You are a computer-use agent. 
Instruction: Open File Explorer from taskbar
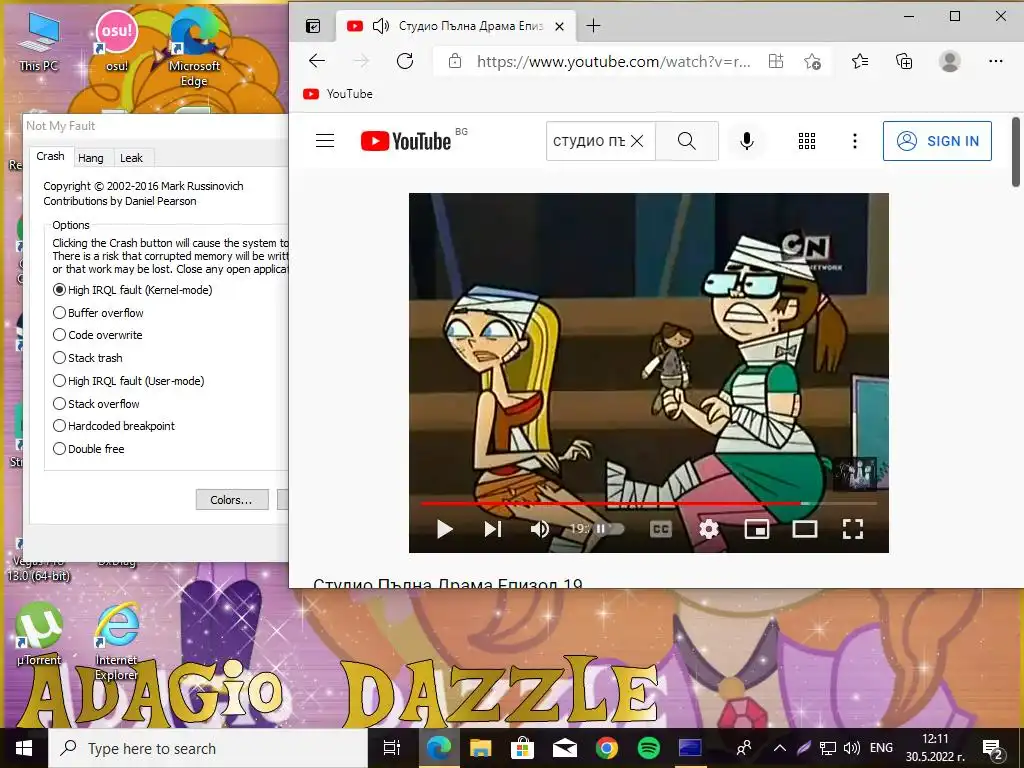click(x=481, y=748)
